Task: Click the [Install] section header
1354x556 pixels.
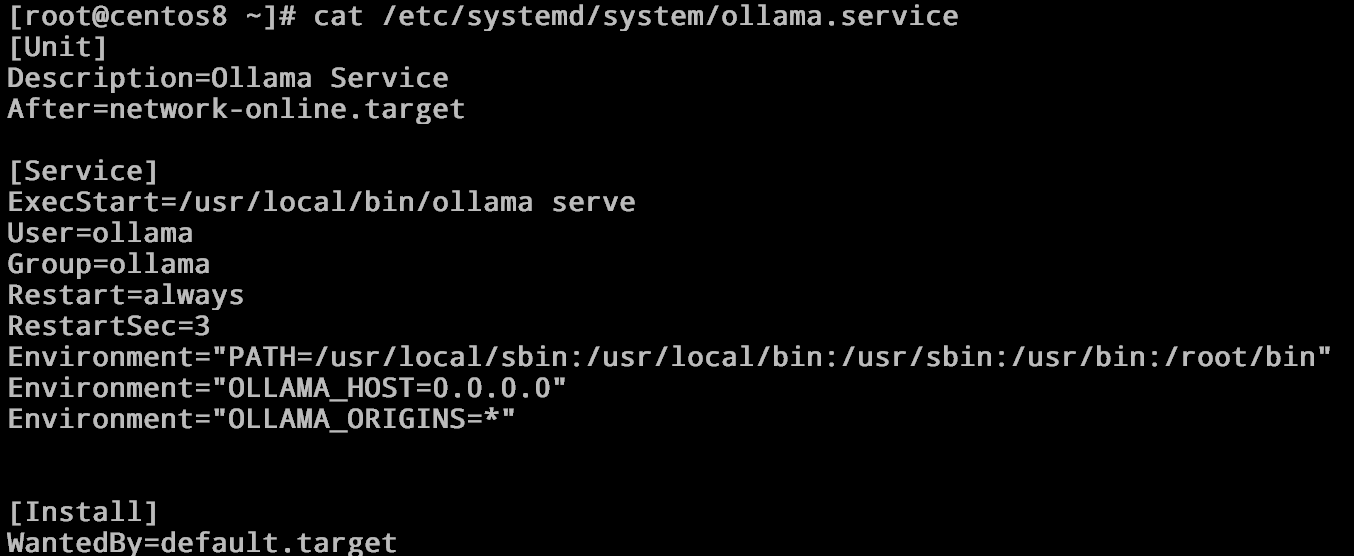Action: (83, 512)
